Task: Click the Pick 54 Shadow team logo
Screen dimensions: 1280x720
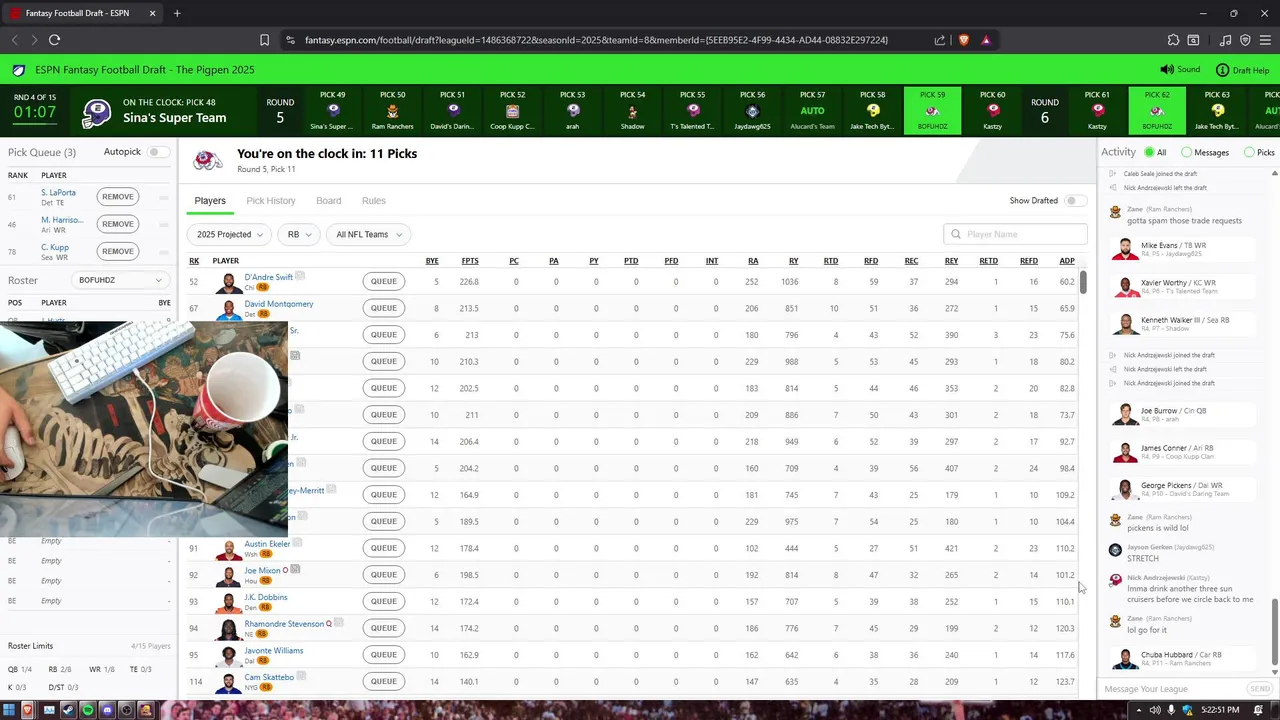Action: click(x=633, y=111)
